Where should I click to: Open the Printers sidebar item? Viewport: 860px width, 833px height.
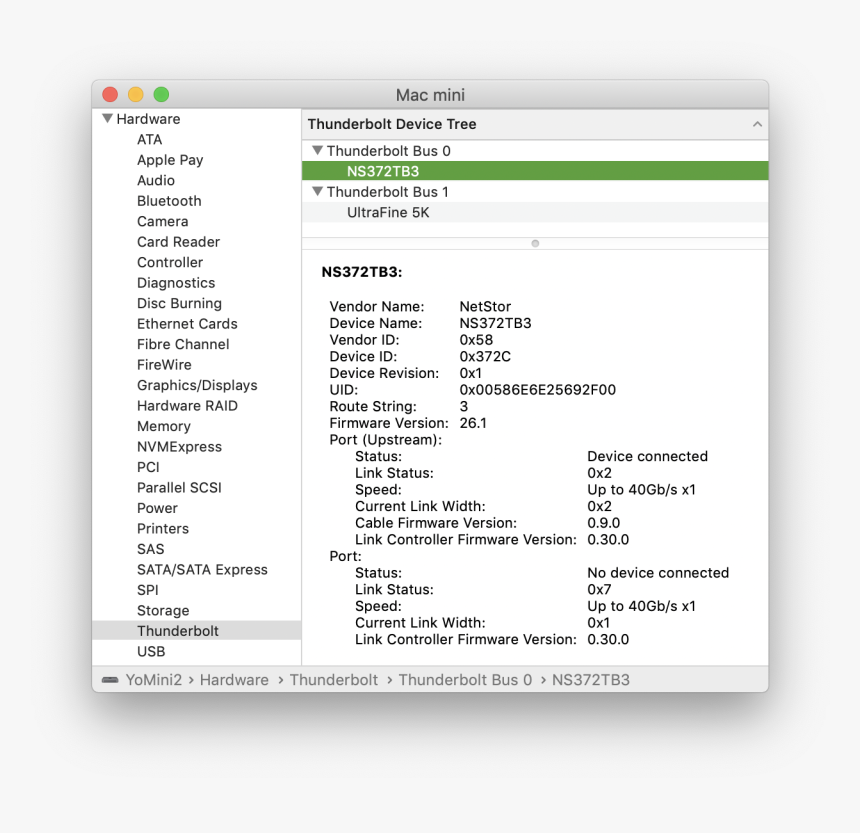[163, 529]
